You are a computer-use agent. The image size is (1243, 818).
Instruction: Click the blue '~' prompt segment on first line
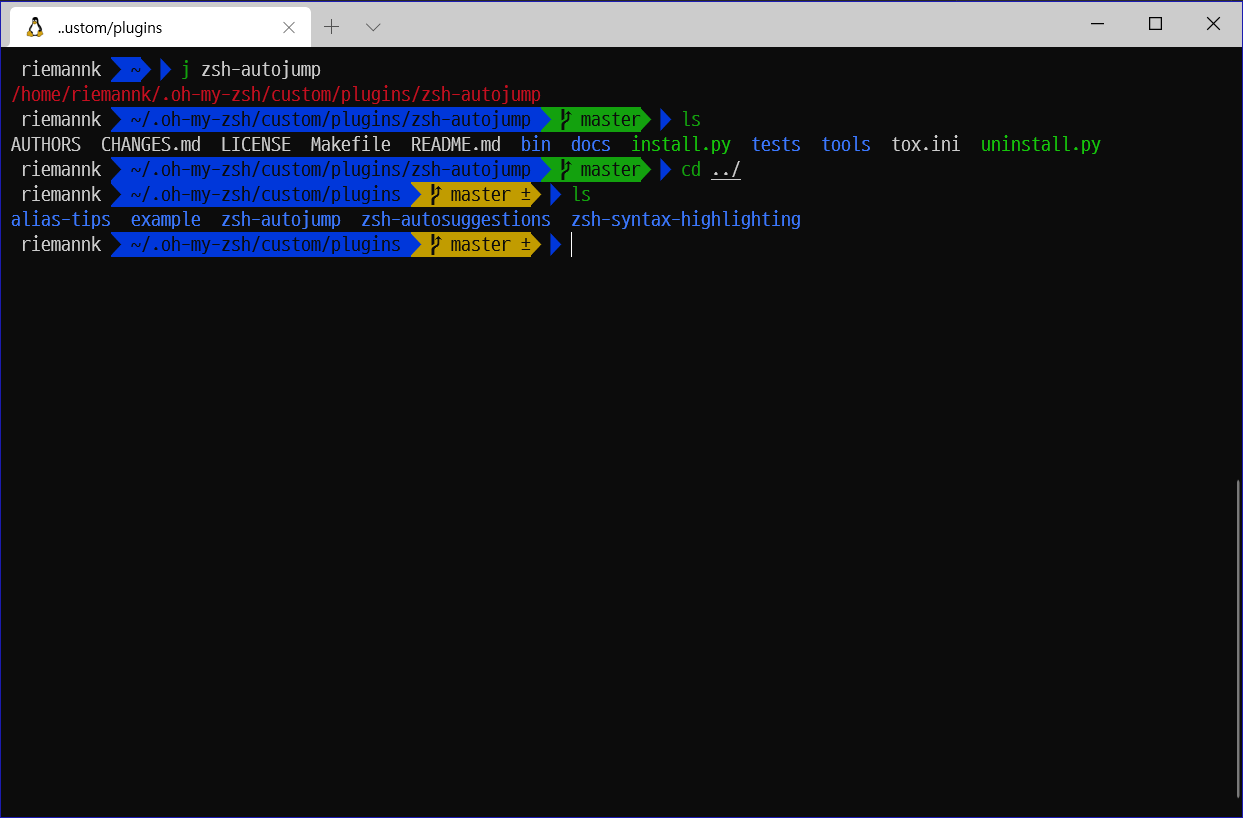[x=131, y=69]
